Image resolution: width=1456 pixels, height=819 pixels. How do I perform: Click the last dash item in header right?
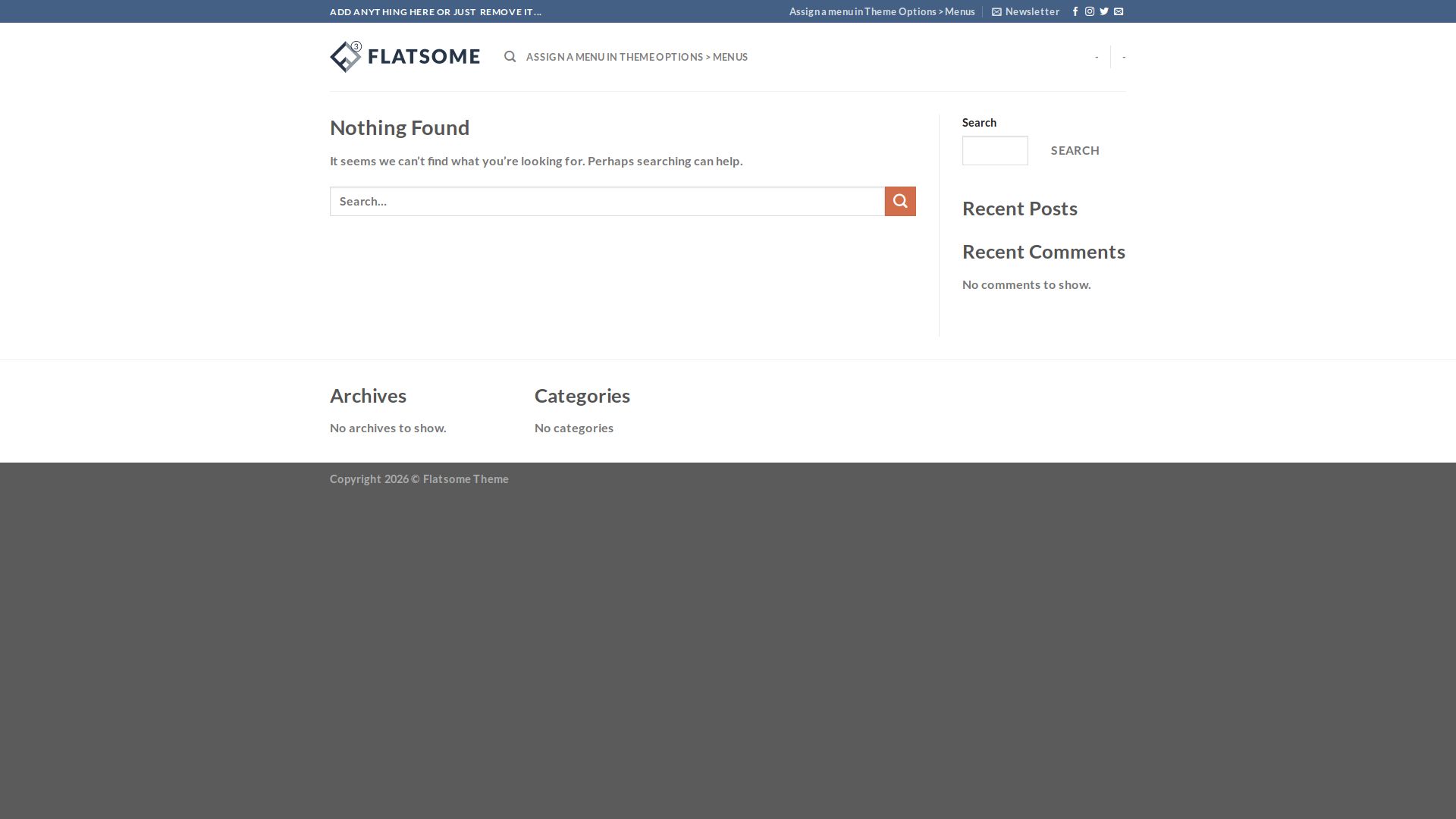click(x=1124, y=57)
